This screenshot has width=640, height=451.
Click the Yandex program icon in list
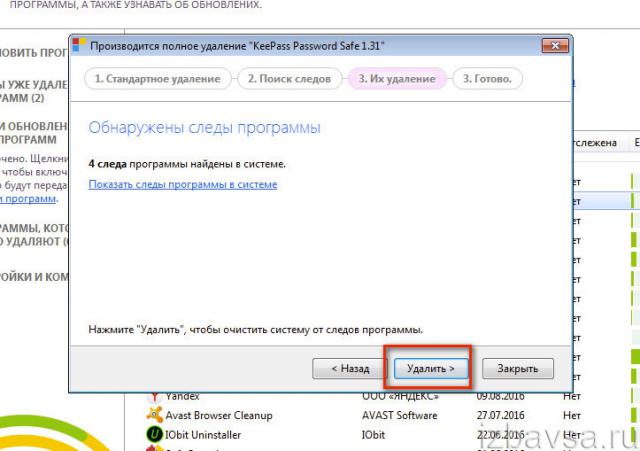(x=155, y=396)
